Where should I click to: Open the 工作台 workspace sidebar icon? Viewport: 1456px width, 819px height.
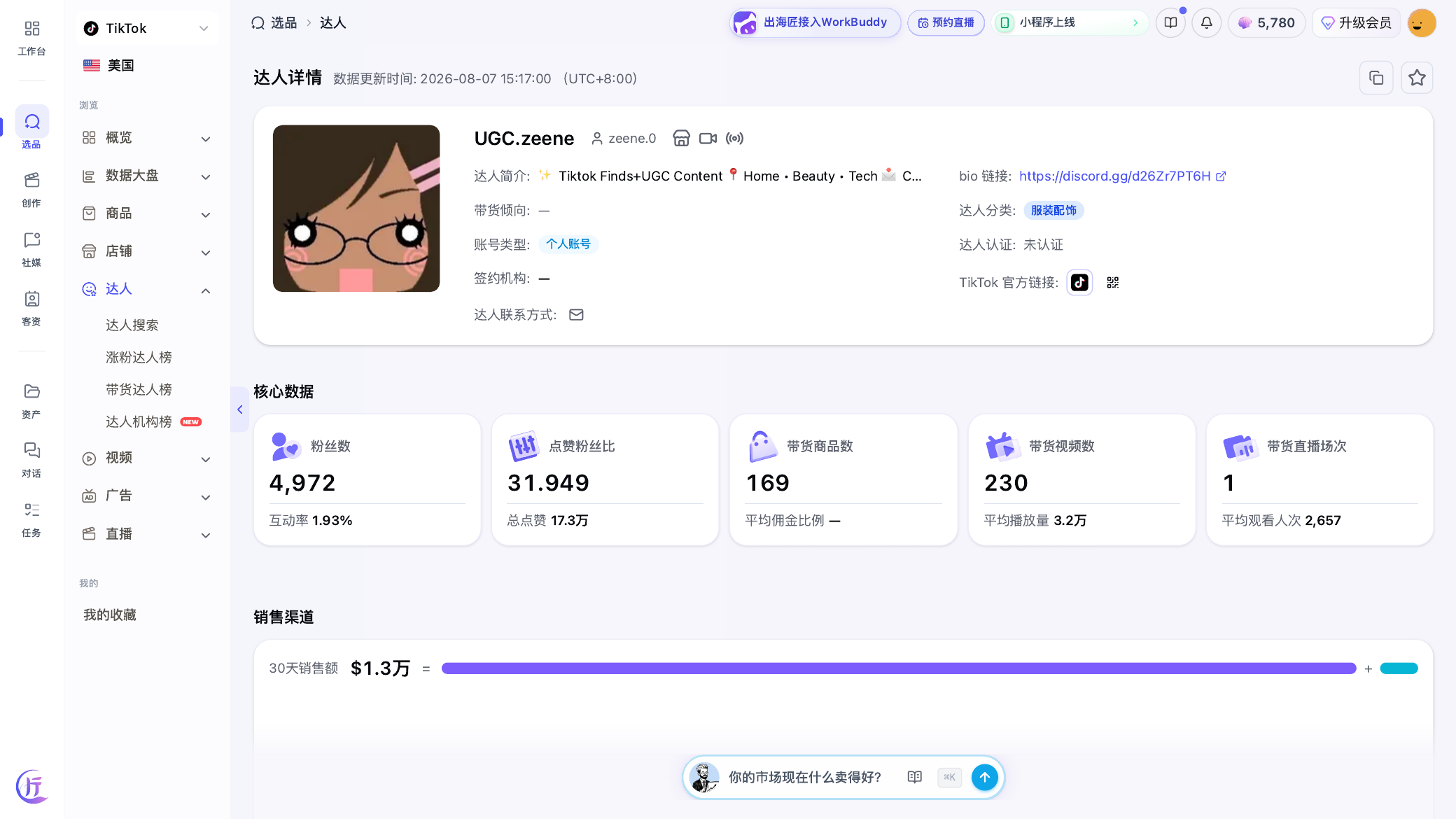click(x=31, y=38)
